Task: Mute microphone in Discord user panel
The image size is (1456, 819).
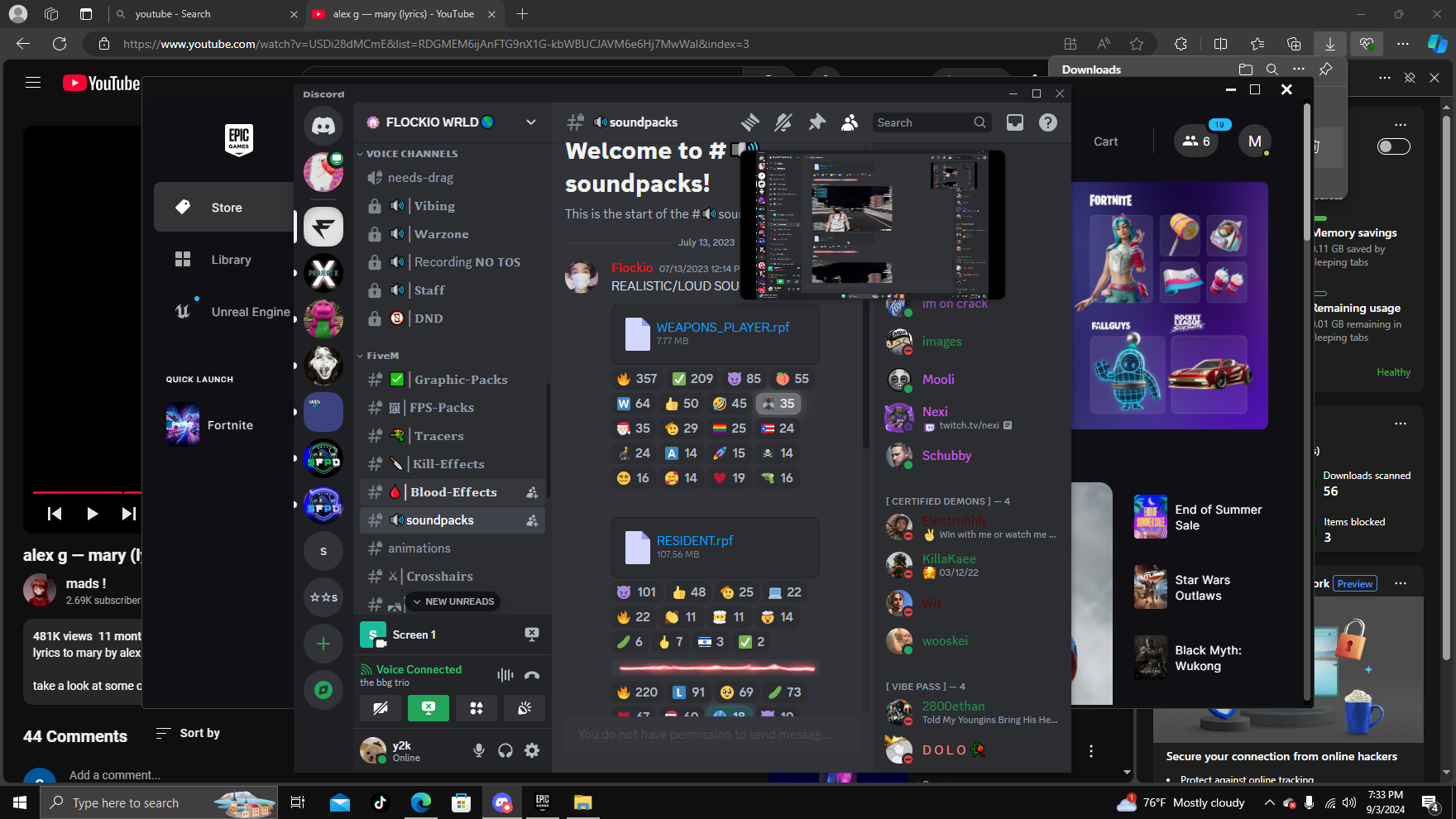Action: [x=478, y=750]
